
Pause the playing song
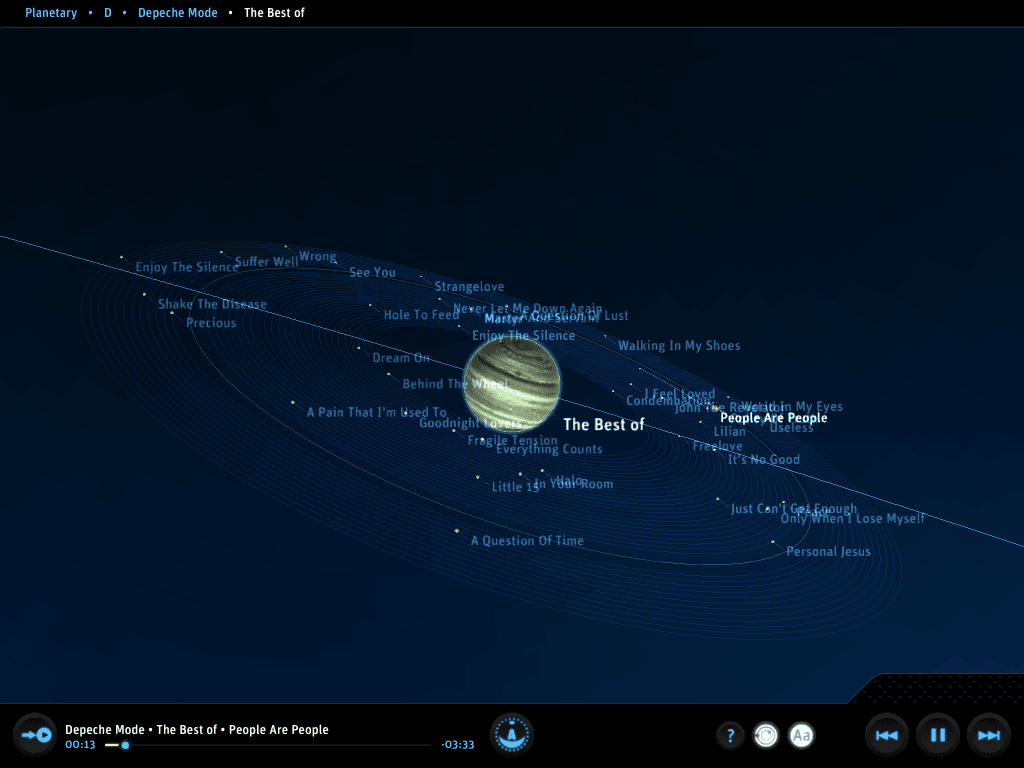point(938,736)
